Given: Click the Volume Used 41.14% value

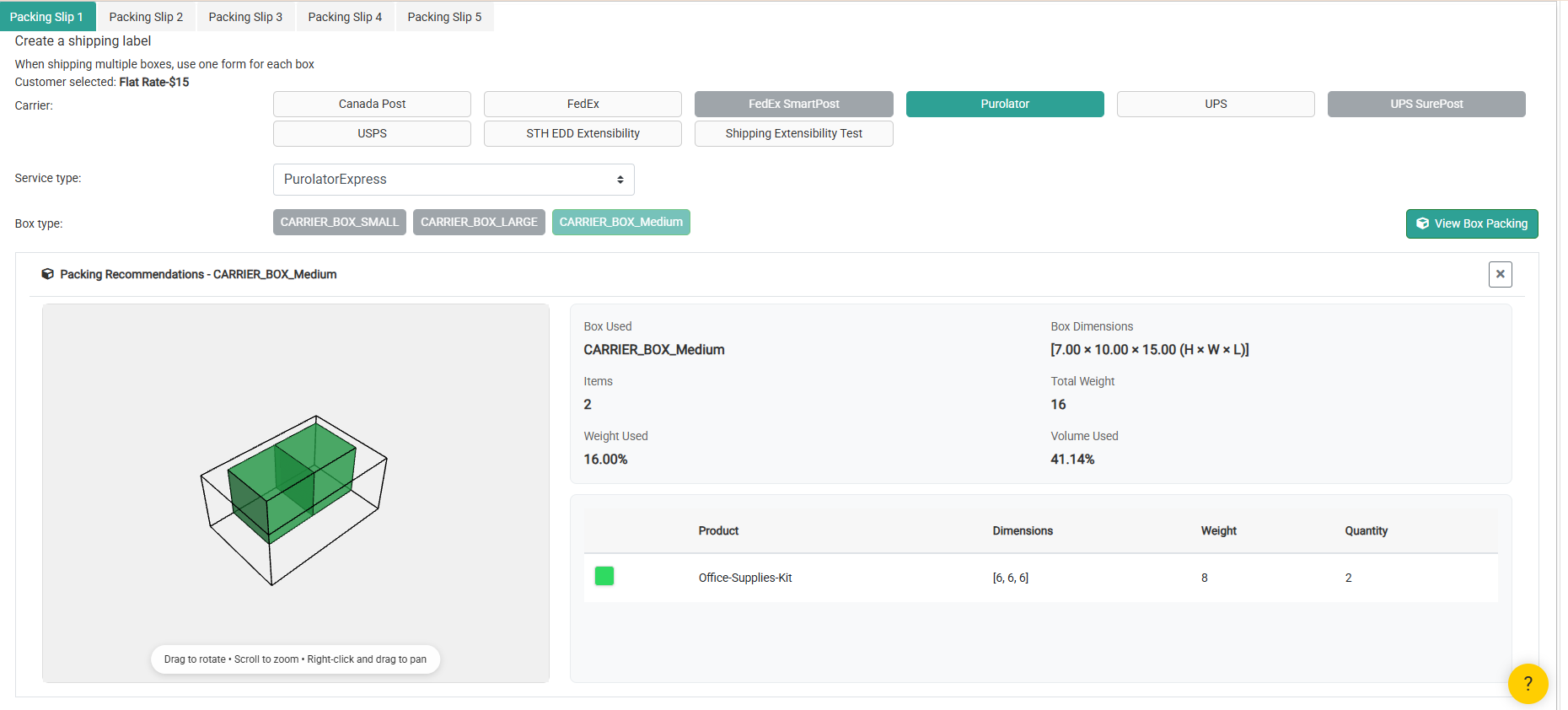Looking at the screenshot, I should pos(1072,459).
